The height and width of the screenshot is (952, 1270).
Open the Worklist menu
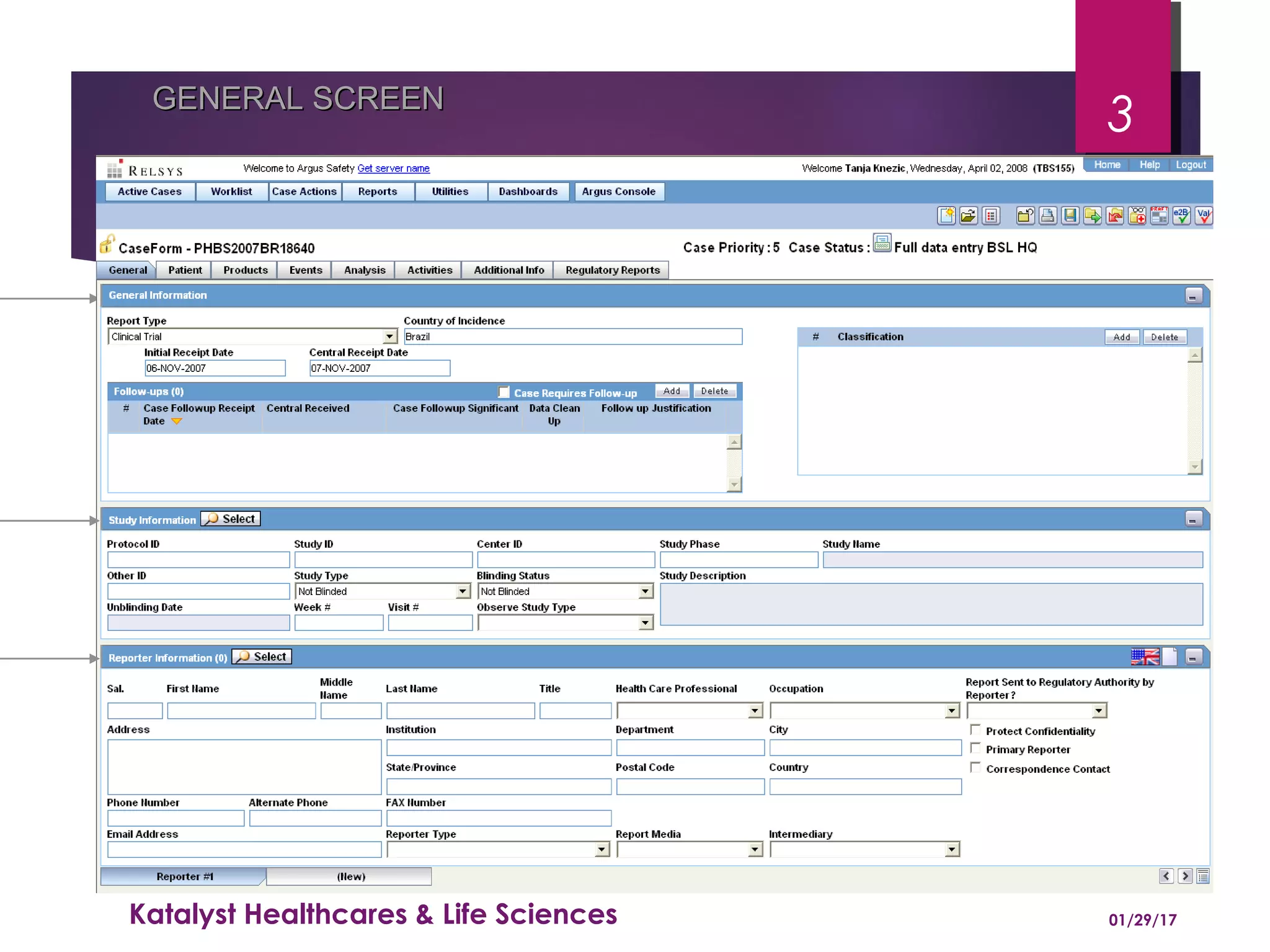pos(231,192)
